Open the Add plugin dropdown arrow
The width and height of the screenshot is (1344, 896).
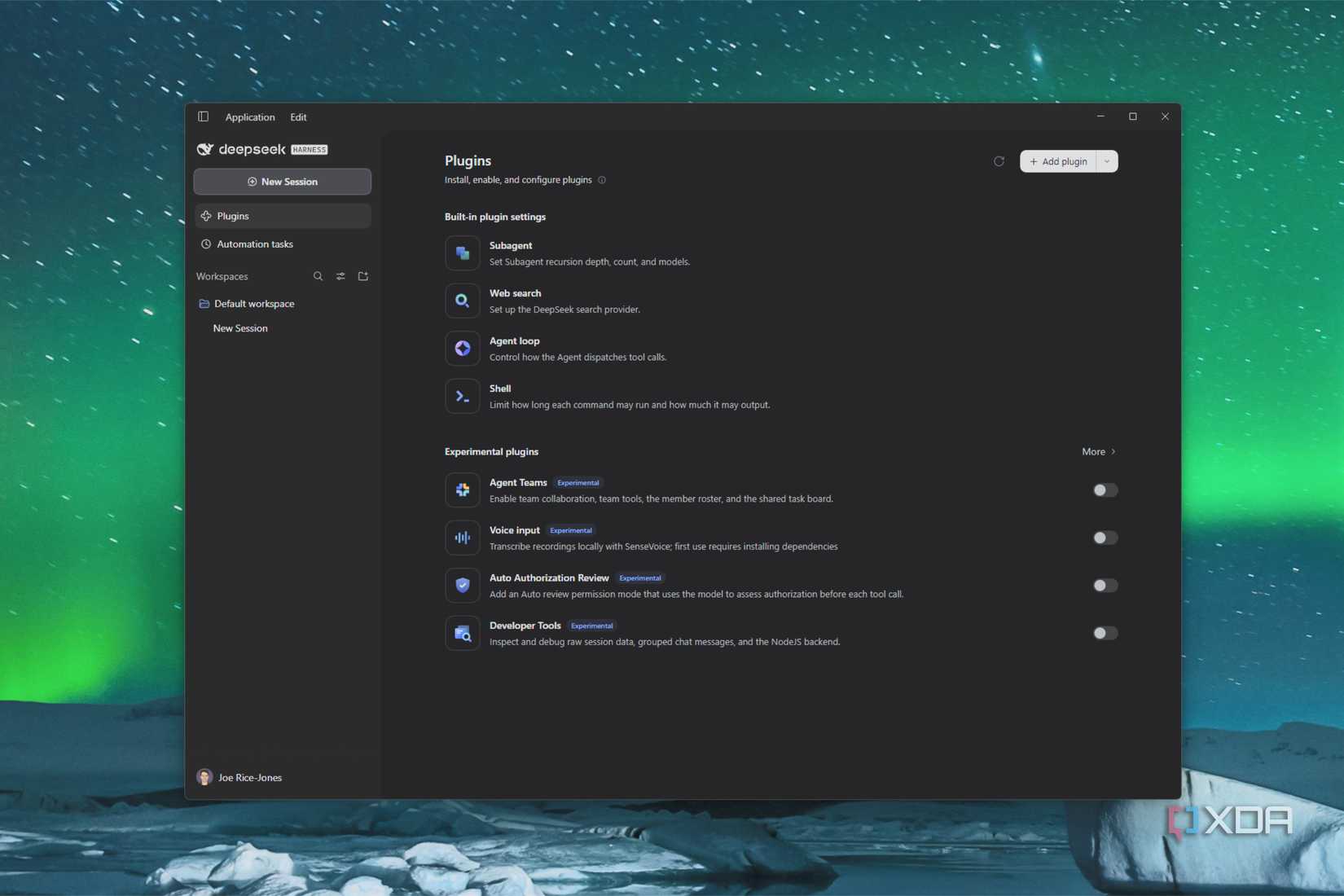click(x=1107, y=161)
